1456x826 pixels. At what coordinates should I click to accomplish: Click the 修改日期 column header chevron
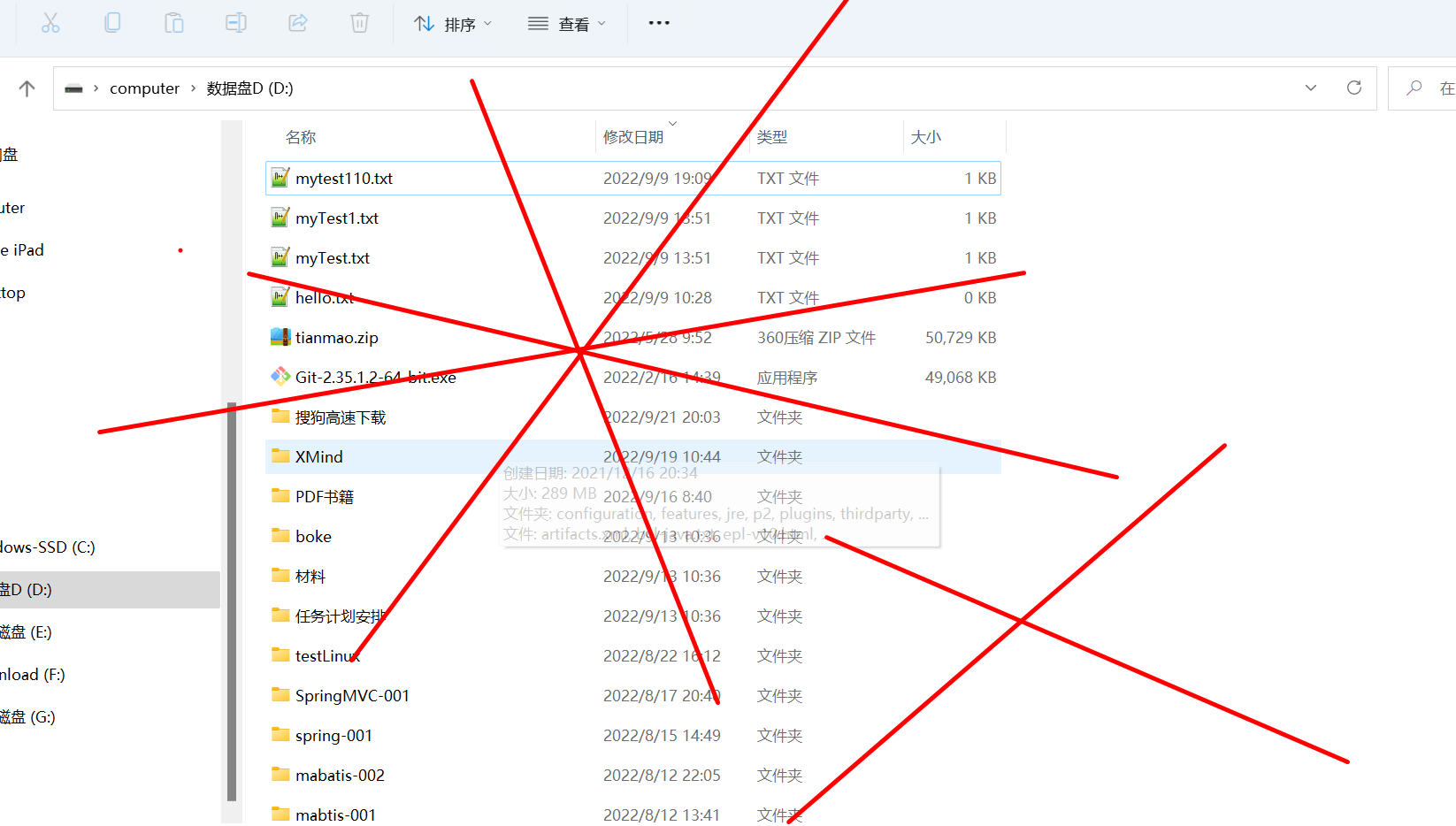tap(672, 123)
